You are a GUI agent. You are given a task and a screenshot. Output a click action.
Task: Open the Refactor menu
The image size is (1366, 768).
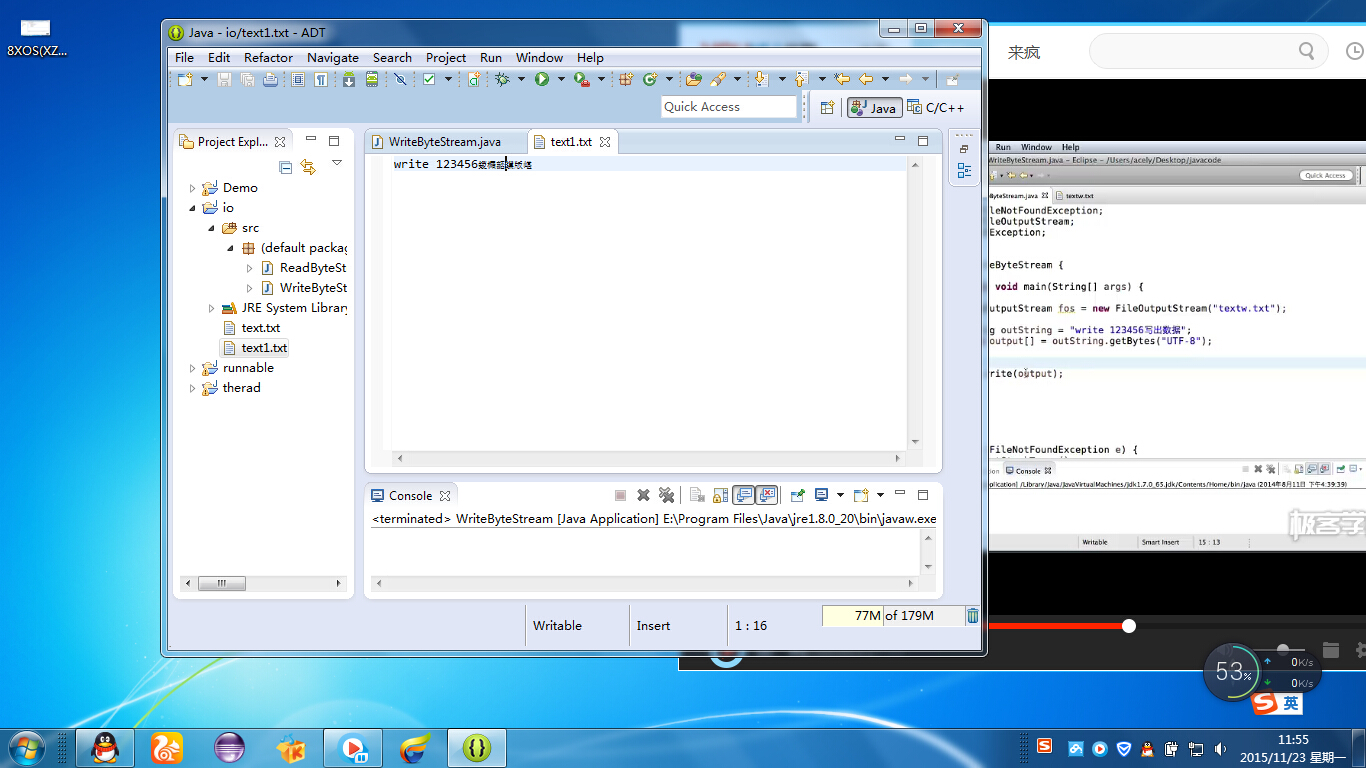[269, 57]
